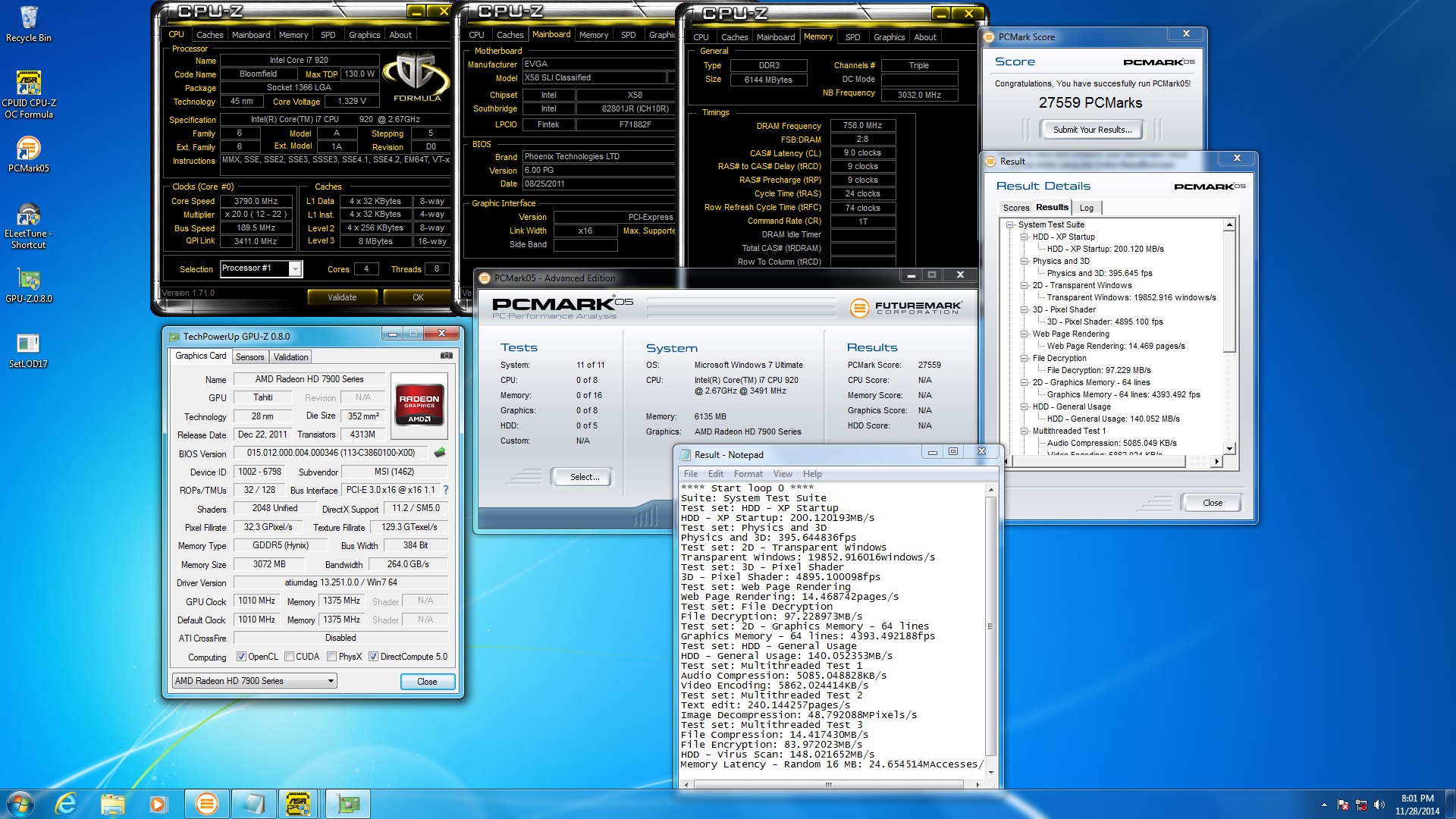Open CPUID CPU-Z OC Formula desktop shortcut

pos(29,94)
